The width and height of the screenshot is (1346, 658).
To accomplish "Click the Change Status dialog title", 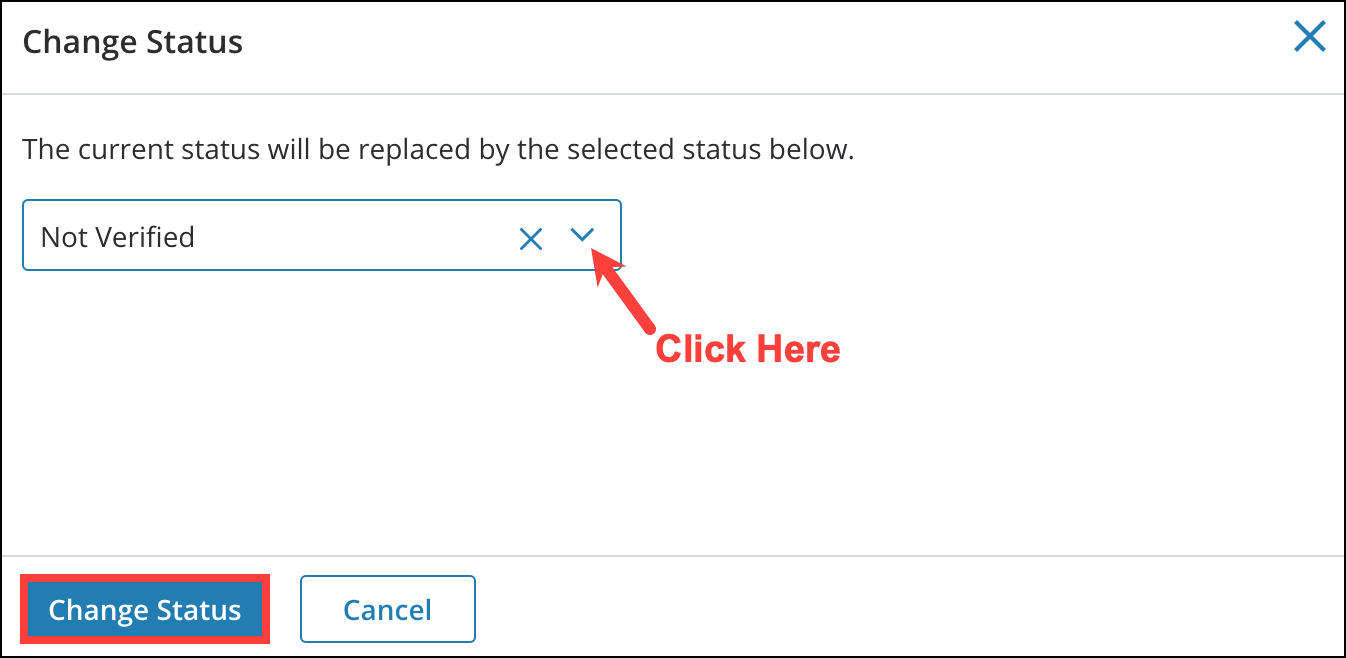I will tap(132, 41).
